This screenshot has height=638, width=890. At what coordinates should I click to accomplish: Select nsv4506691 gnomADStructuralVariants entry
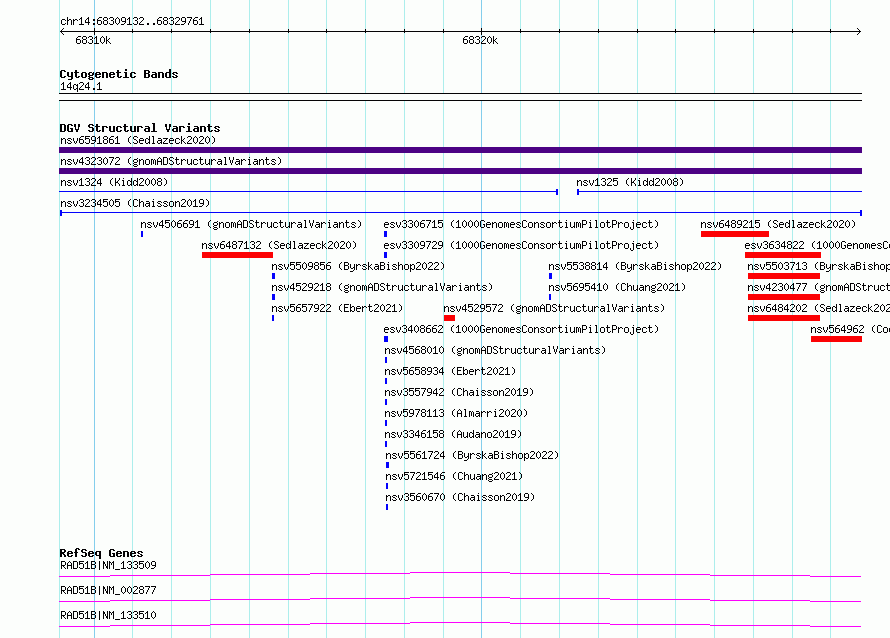pyautogui.click(x=251, y=224)
